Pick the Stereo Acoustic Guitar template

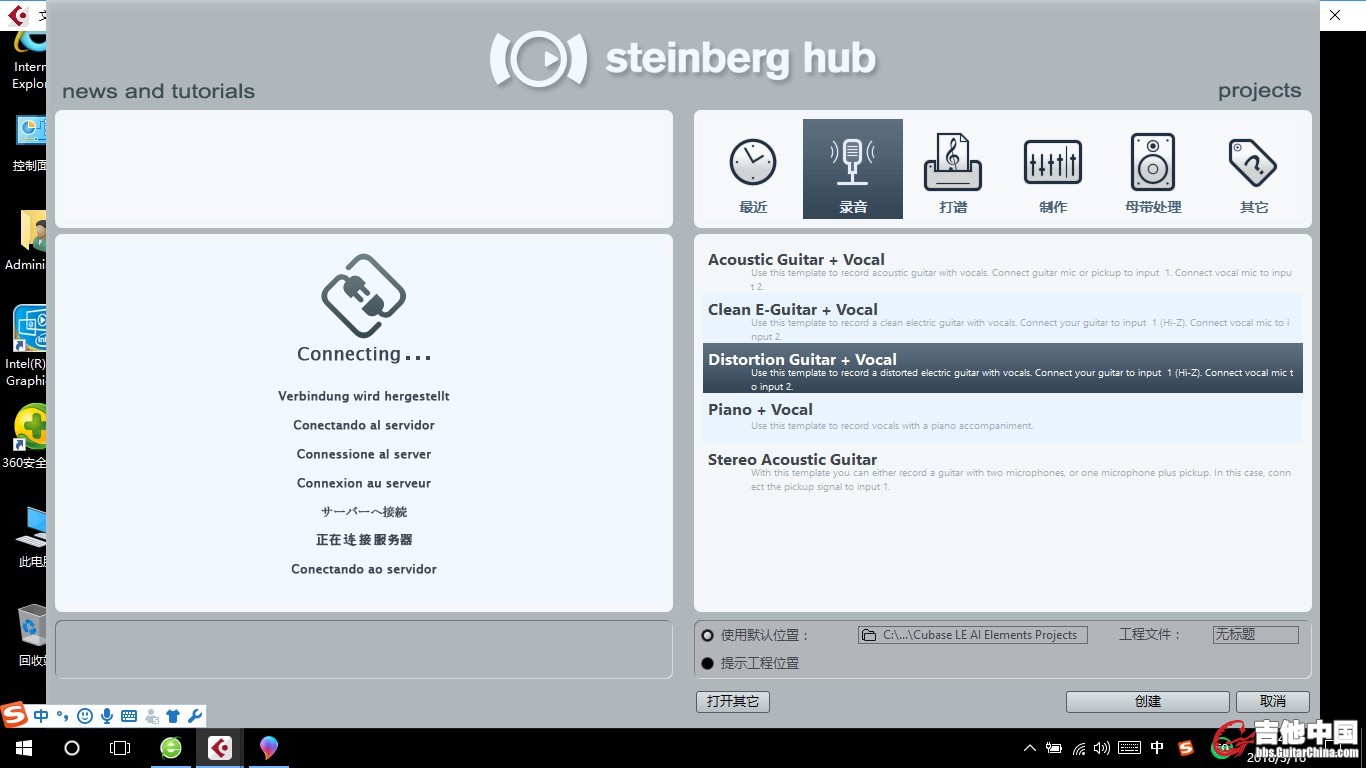pos(1003,468)
